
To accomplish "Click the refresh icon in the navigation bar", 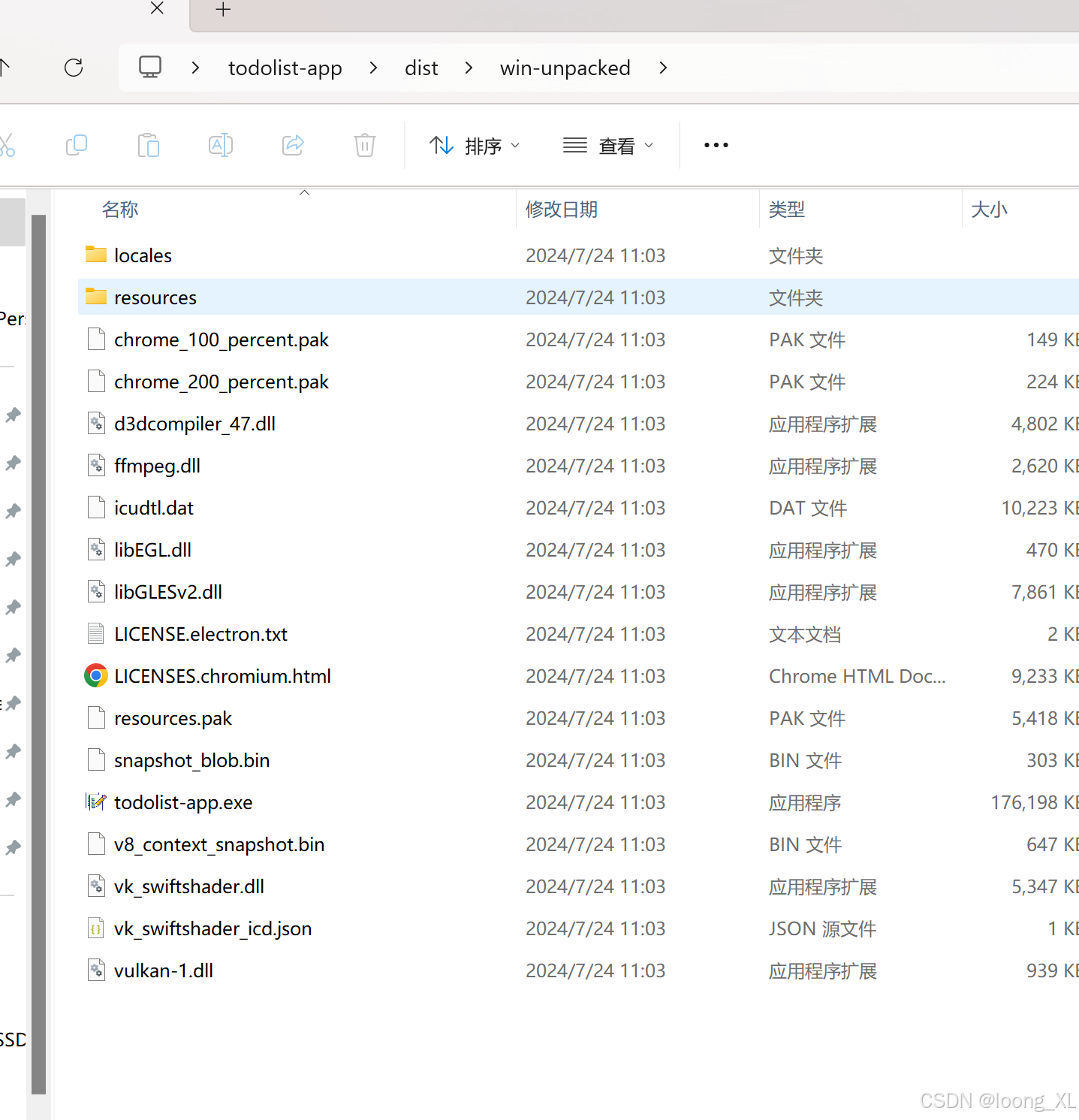I will pyautogui.click(x=74, y=68).
